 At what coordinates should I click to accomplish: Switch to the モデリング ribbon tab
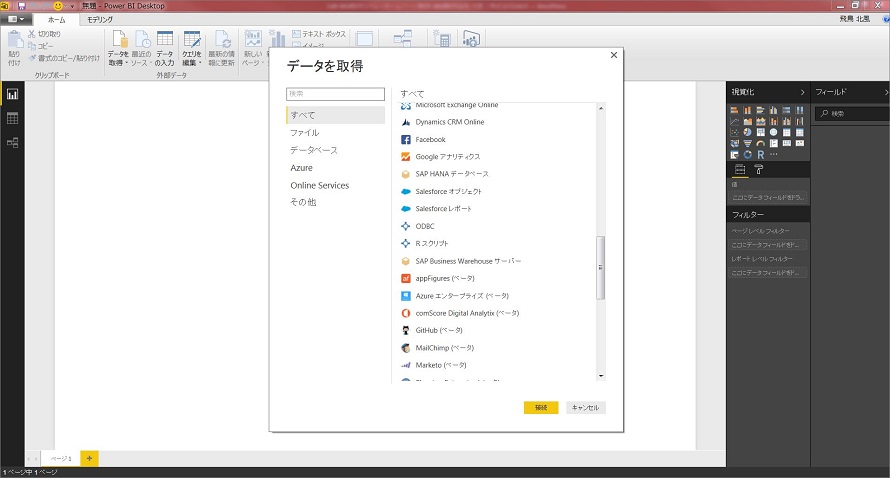click(x=100, y=19)
